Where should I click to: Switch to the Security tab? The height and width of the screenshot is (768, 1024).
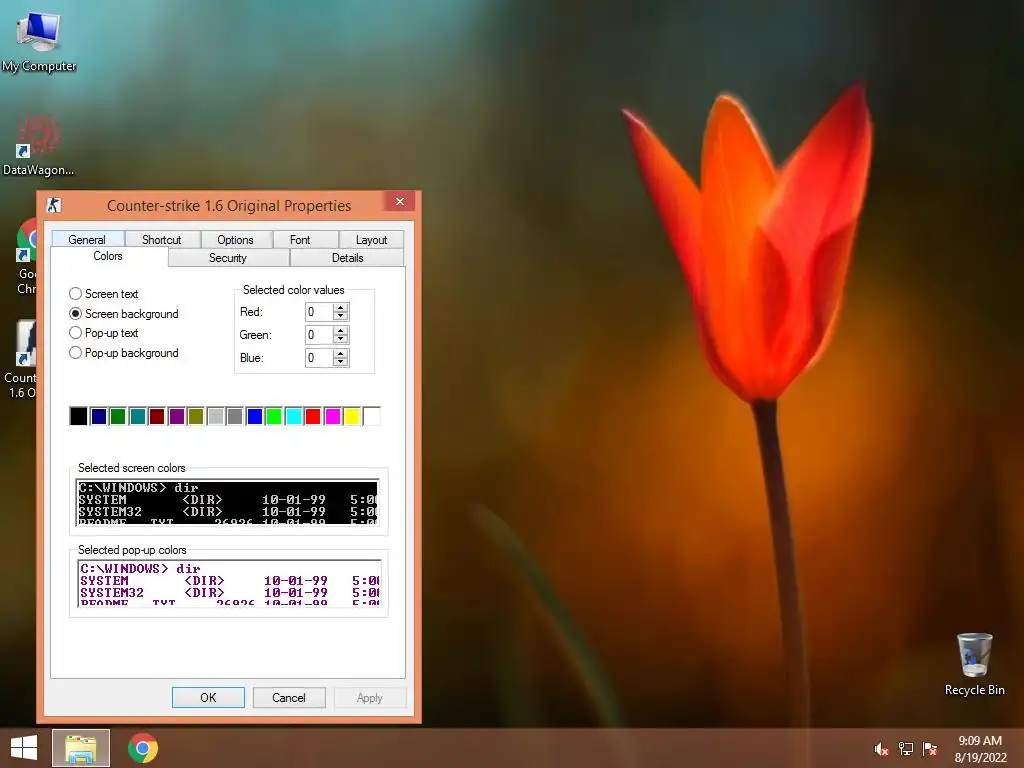click(x=228, y=258)
